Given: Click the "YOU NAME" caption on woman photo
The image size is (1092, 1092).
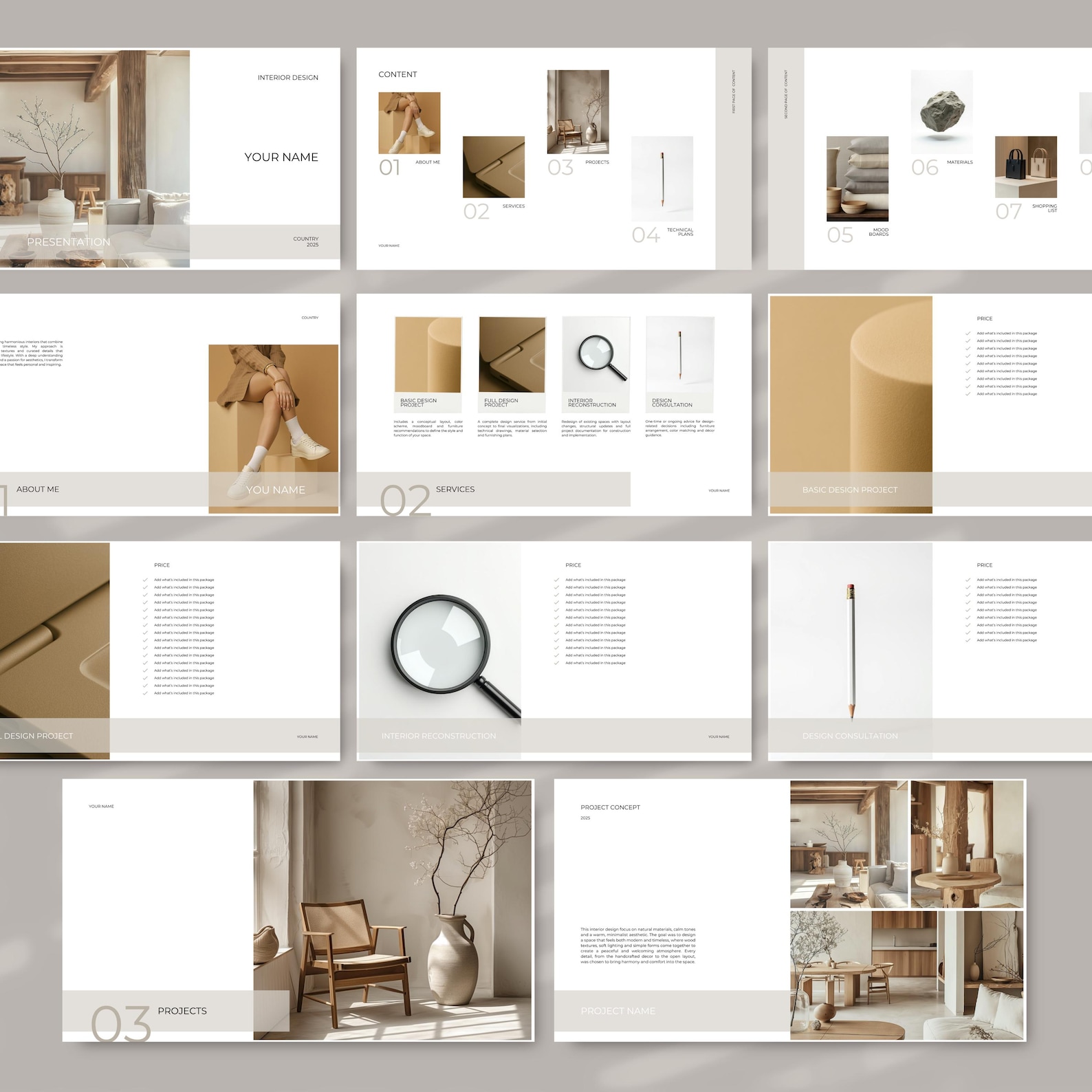Looking at the screenshot, I should pos(276,490).
